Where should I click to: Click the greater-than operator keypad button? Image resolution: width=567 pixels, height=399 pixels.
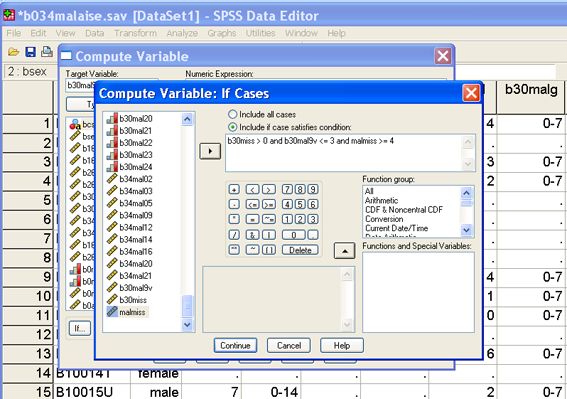269,189
